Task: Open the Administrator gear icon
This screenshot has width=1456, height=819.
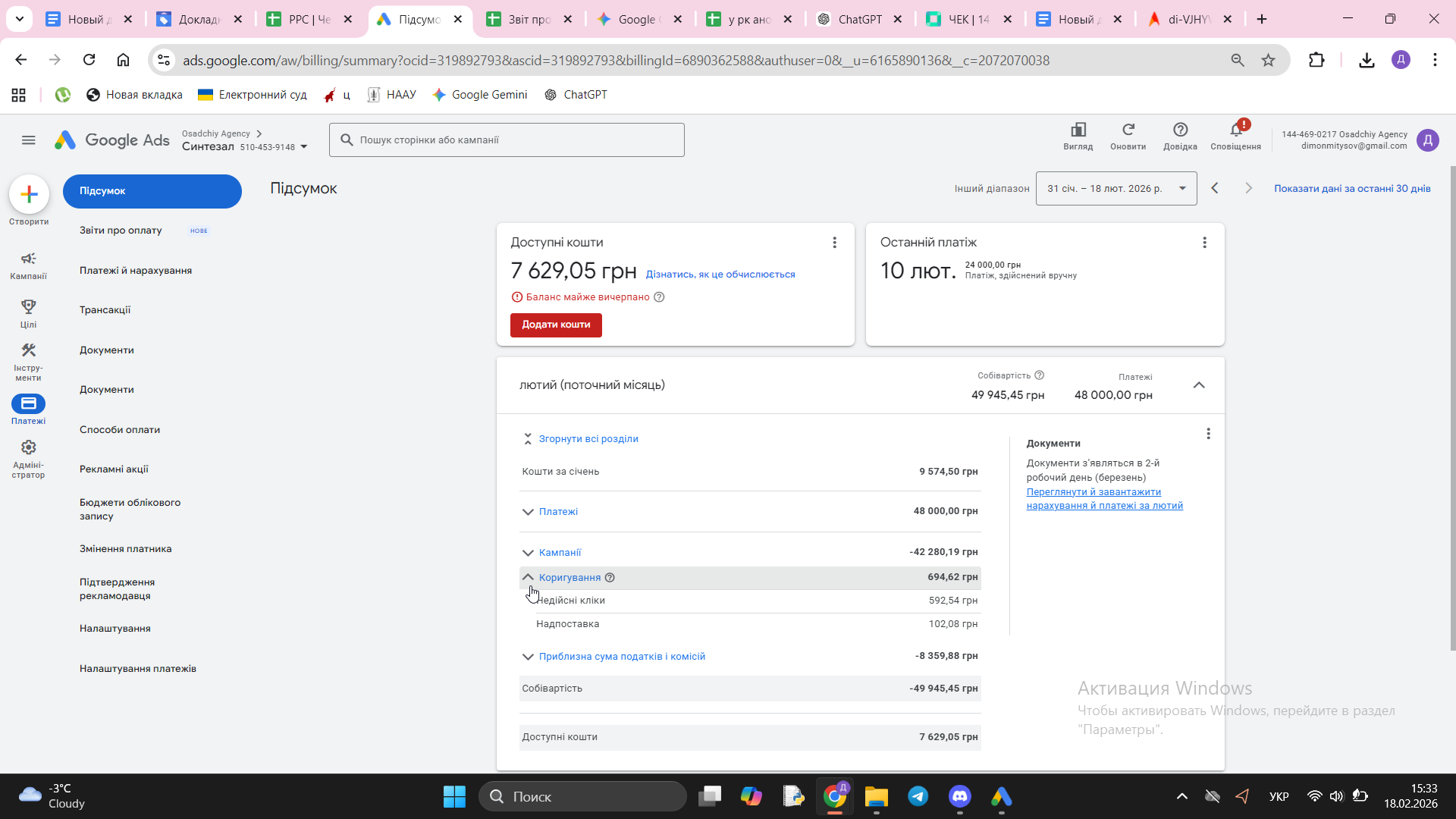Action: pyautogui.click(x=28, y=447)
